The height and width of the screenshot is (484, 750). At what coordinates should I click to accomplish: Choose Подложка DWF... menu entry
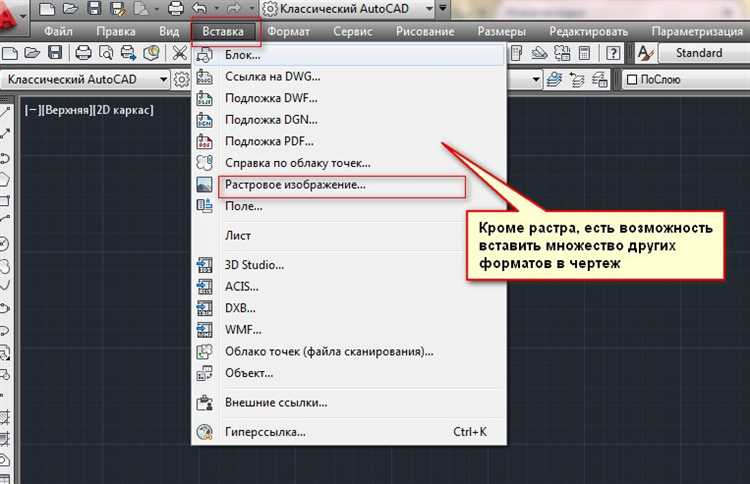[x=349, y=98]
